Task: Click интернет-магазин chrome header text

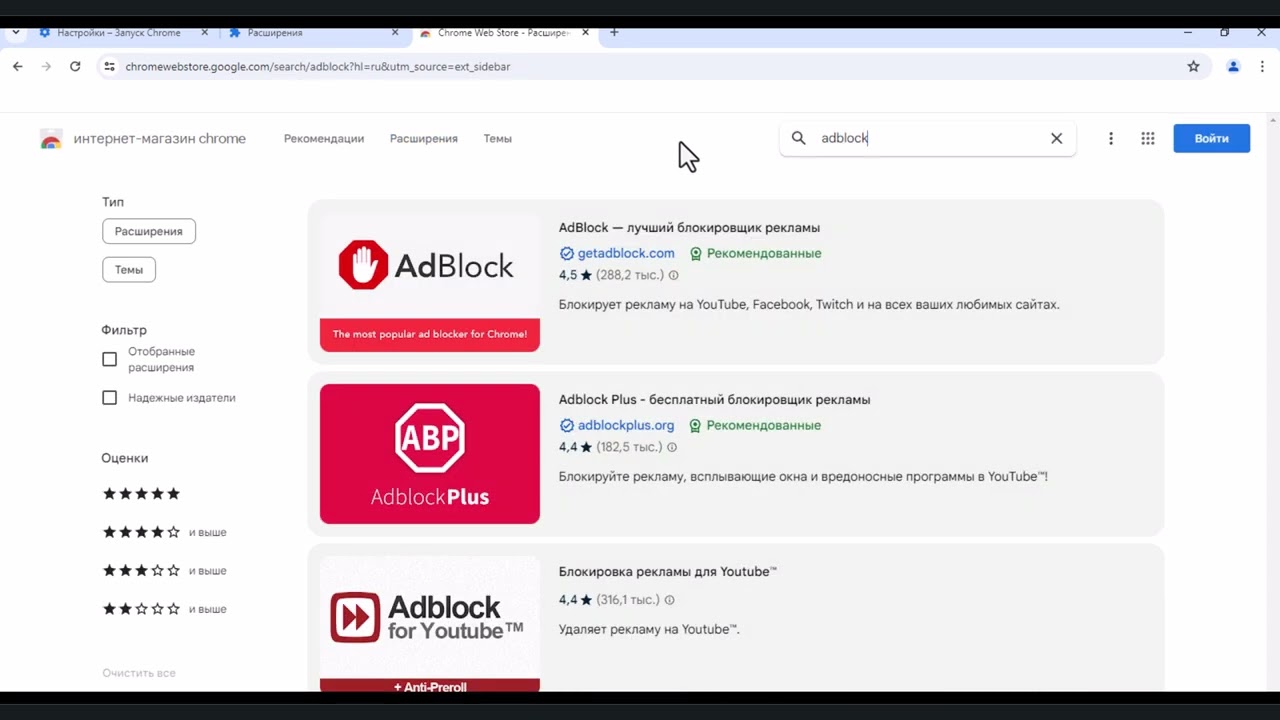Action: click(159, 139)
